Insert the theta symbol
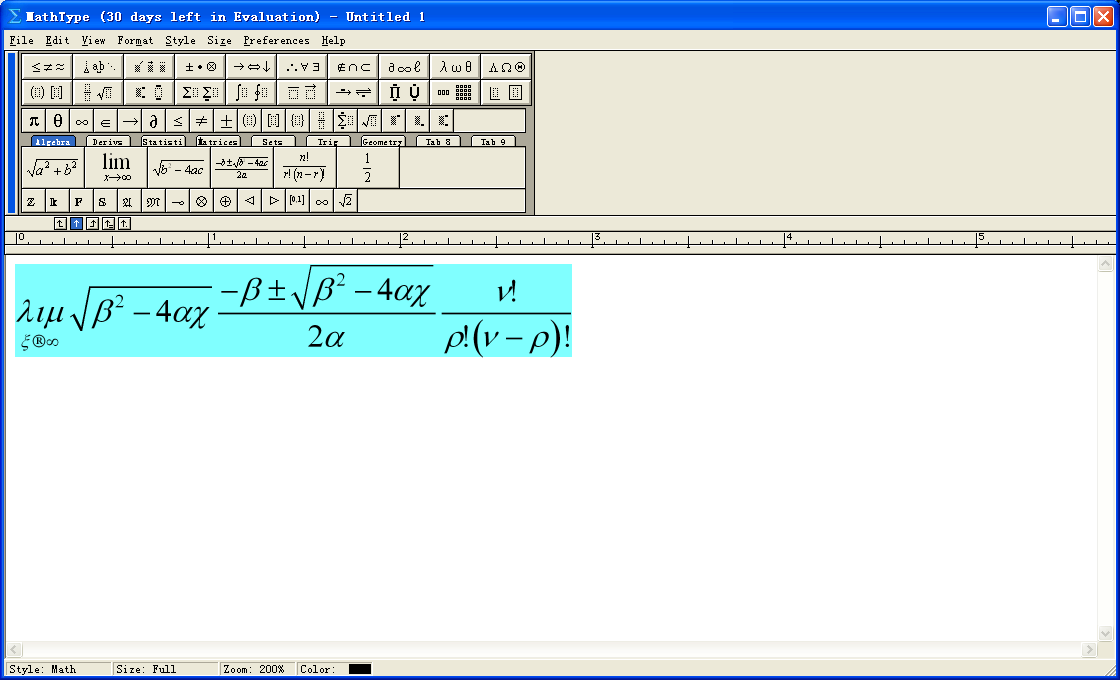1120x680 pixels. click(58, 121)
